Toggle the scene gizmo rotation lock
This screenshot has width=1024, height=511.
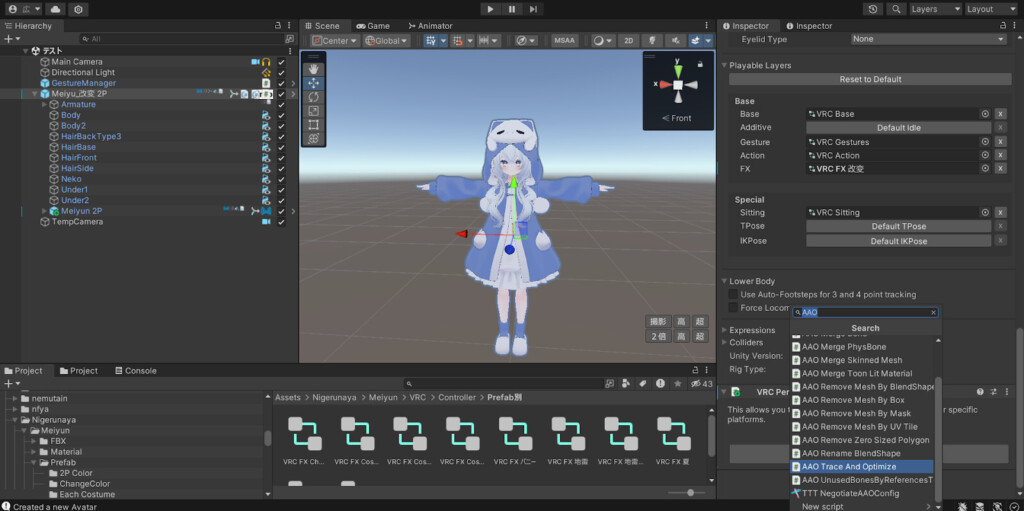pos(700,64)
